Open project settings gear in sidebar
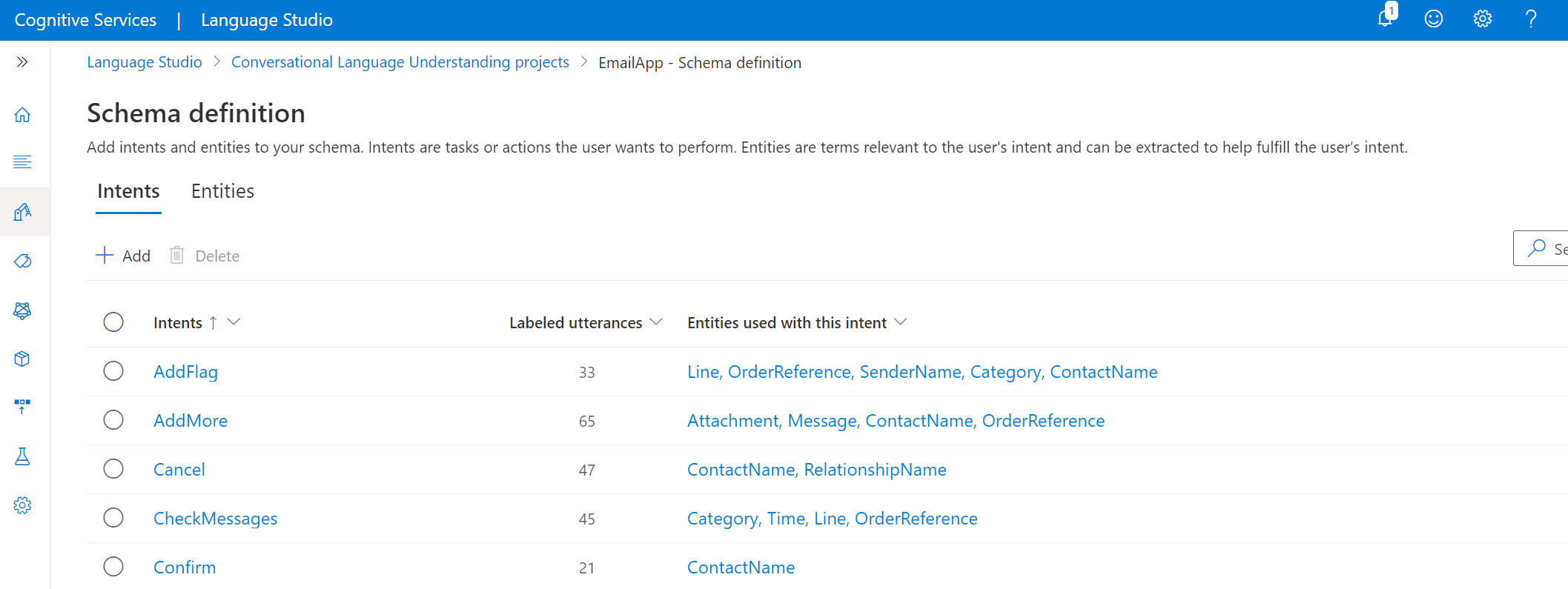The image size is (1568, 589). coord(22,505)
